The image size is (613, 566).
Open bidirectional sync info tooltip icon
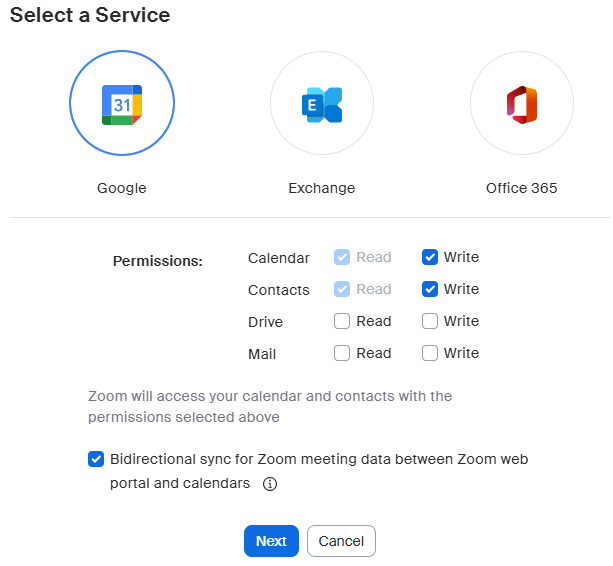click(x=270, y=484)
